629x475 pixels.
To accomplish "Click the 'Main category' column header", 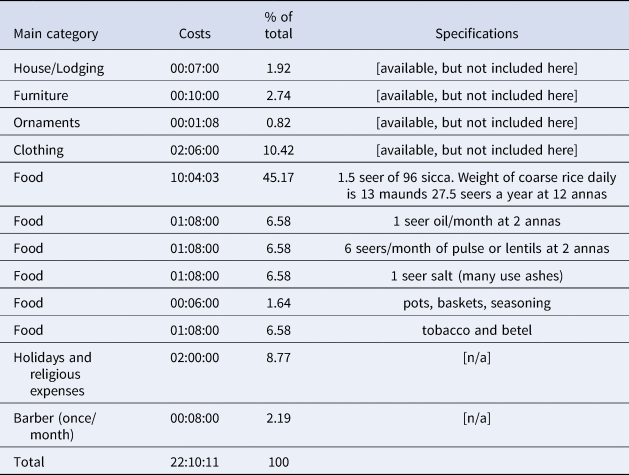I will point(56,34).
